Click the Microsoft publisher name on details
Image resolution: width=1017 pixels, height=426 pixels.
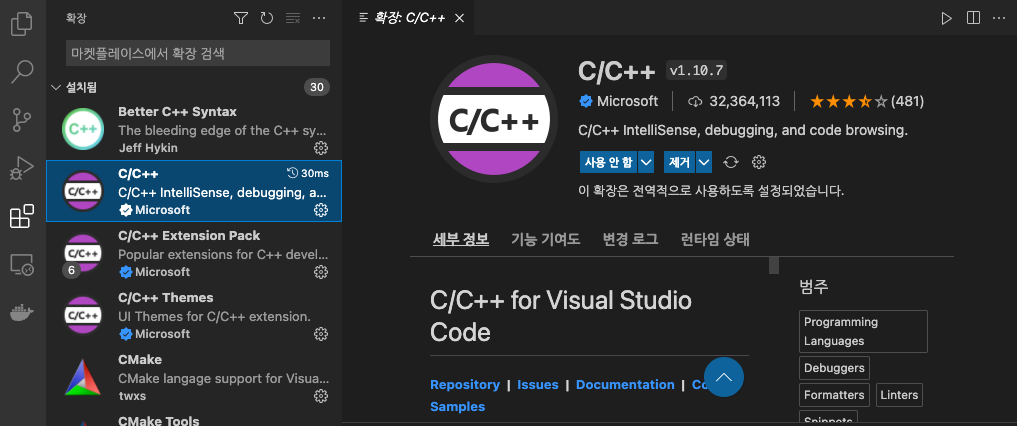[x=627, y=101]
